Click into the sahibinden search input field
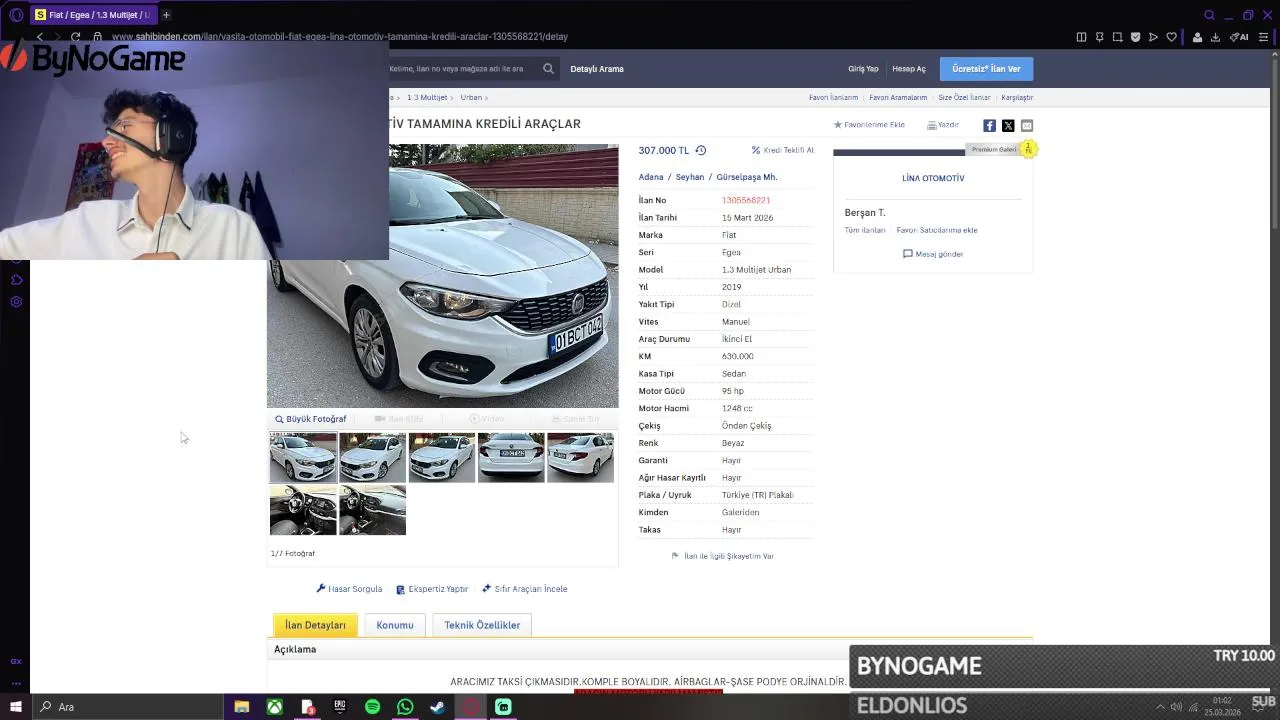 click(x=462, y=69)
